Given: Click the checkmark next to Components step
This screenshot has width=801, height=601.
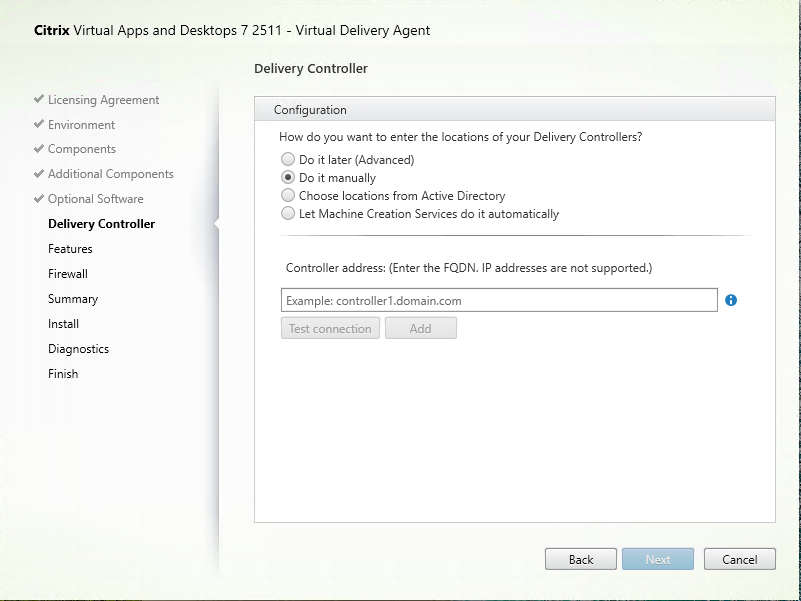Looking at the screenshot, I should point(39,149).
